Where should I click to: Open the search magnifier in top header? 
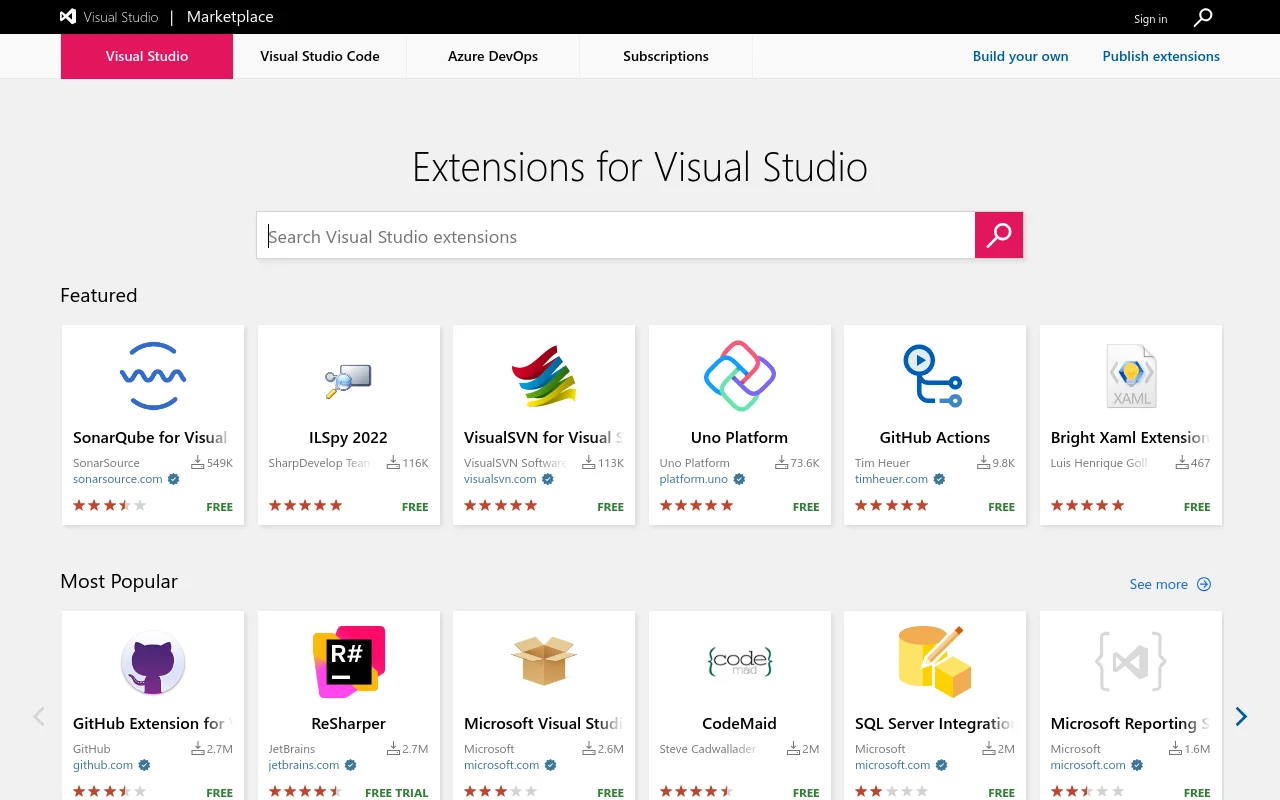(x=1203, y=17)
